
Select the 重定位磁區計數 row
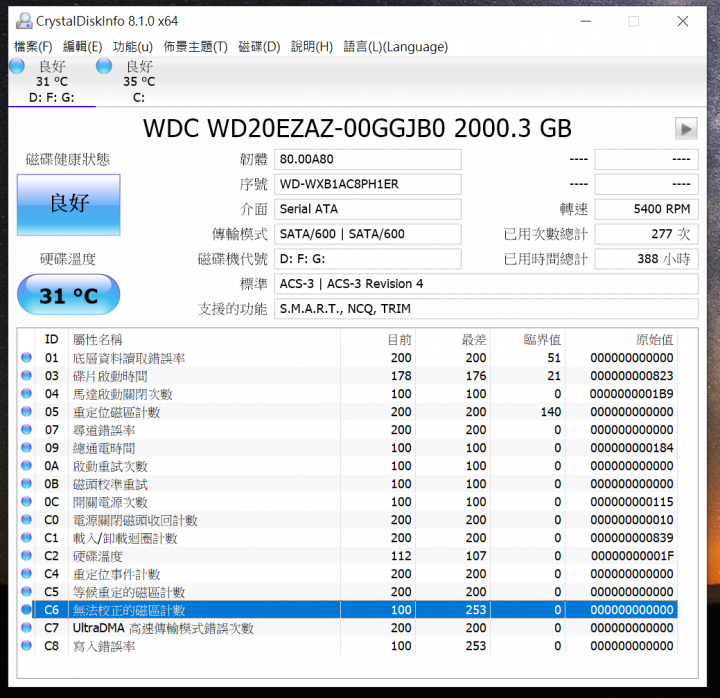point(348,412)
